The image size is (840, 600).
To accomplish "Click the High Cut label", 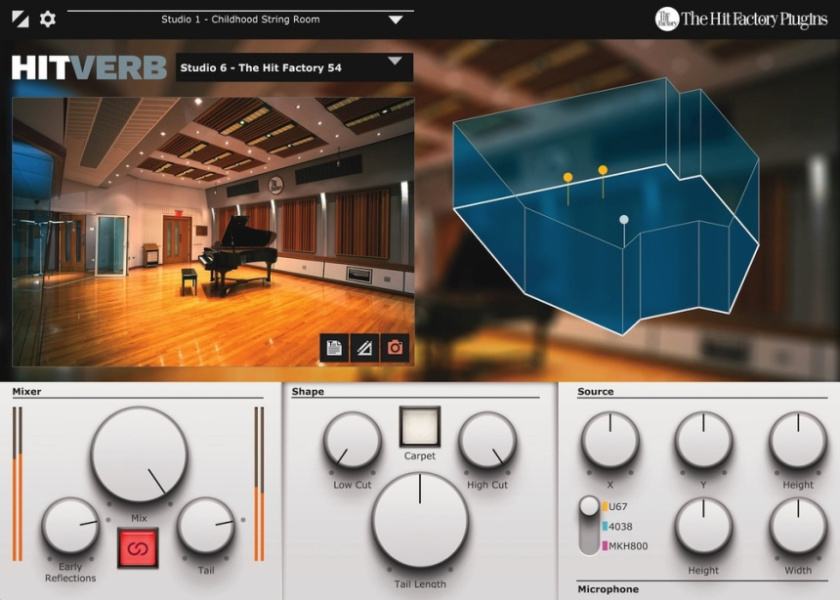I will pos(487,485).
